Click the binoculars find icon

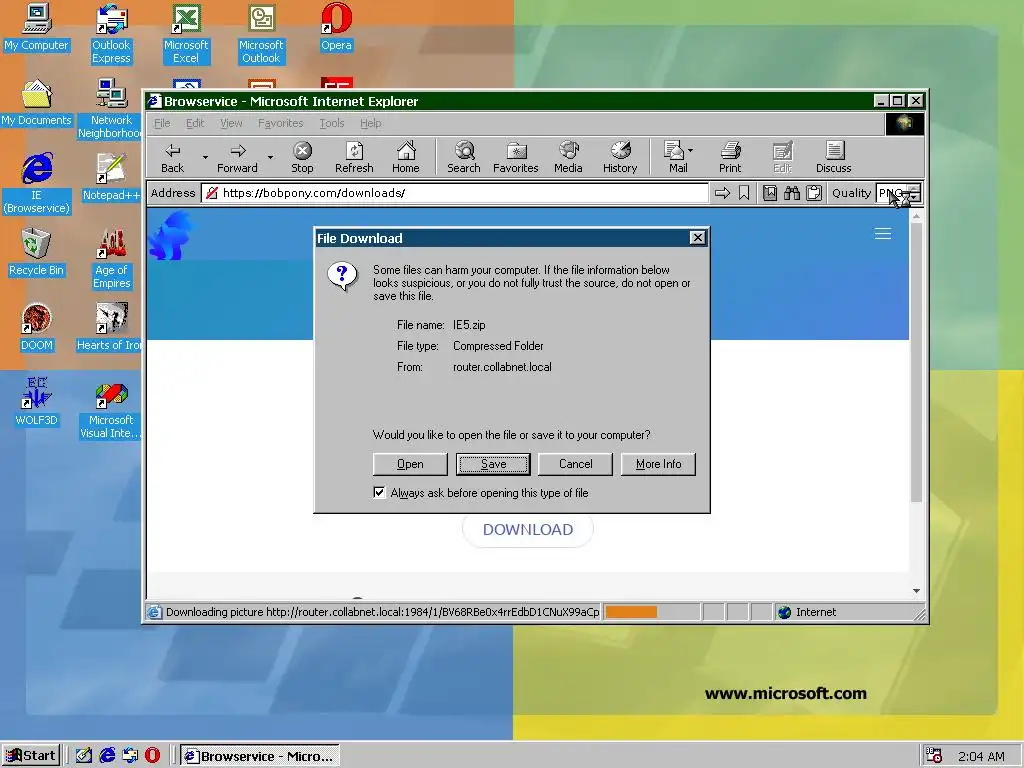pyautogui.click(x=792, y=193)
